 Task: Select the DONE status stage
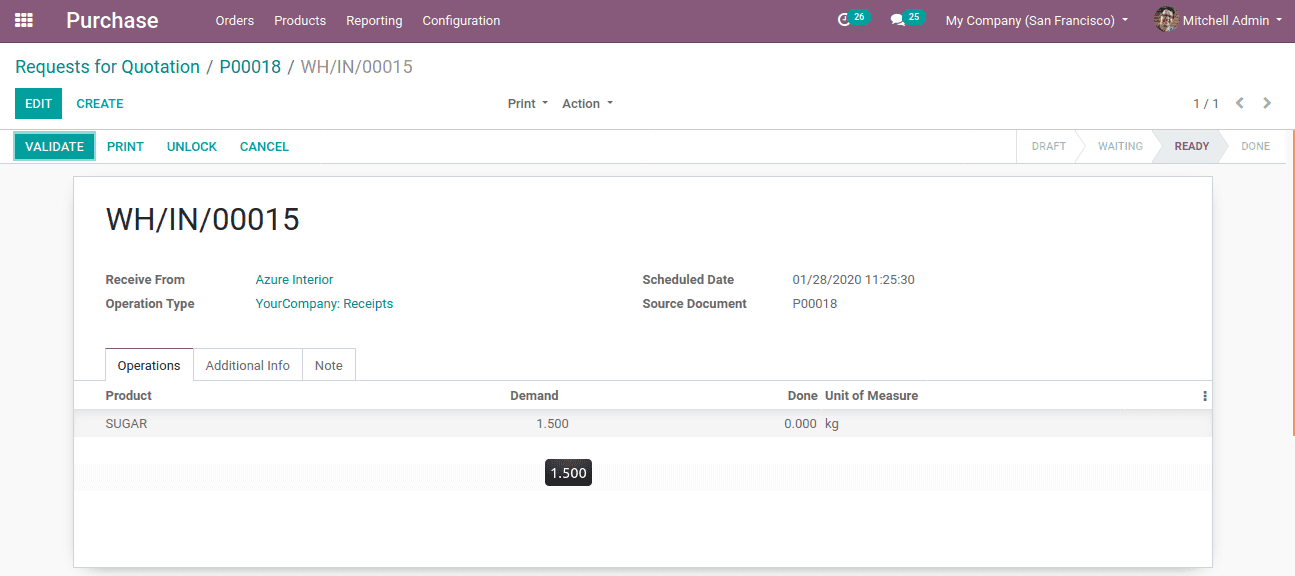point(1255,146)
